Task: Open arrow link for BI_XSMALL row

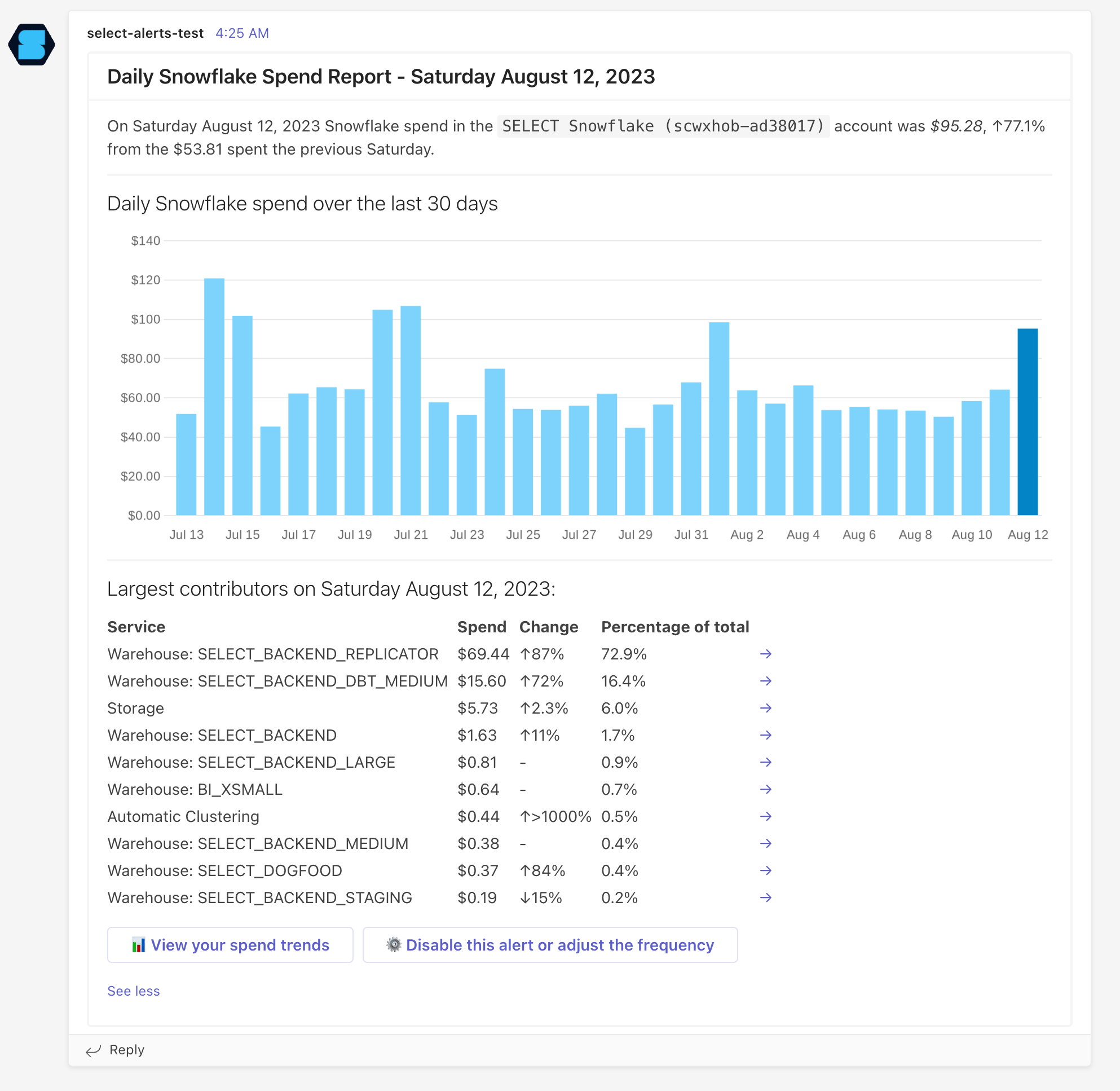Action: (x=765, y=789)
